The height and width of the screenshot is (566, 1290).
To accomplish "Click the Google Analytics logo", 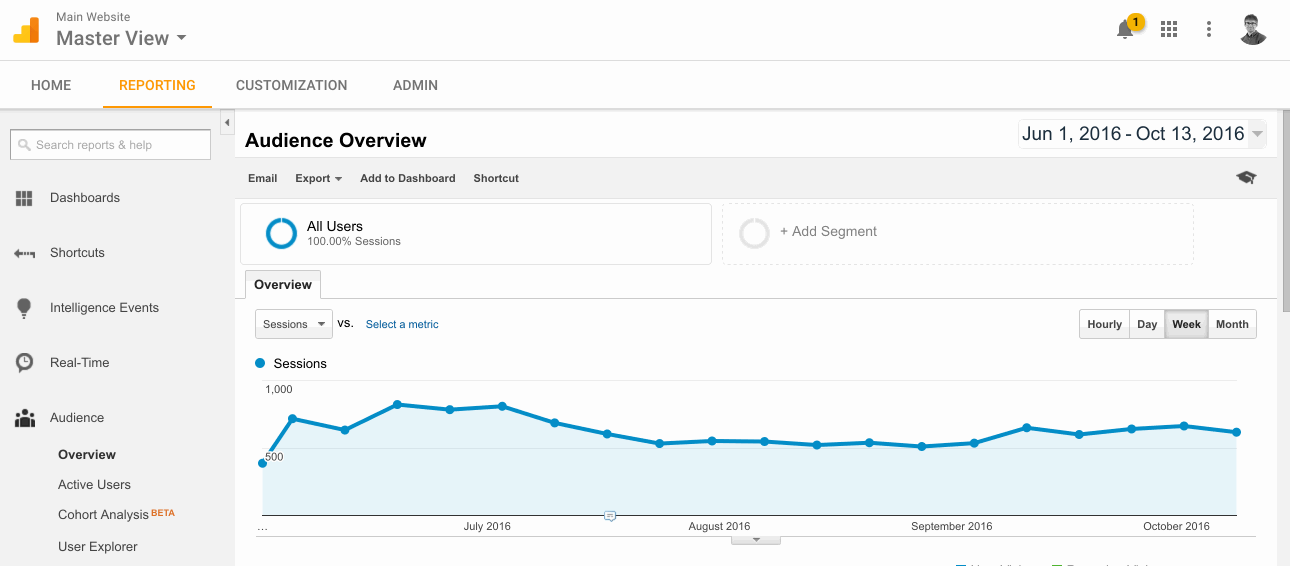I will coord(26,30).
